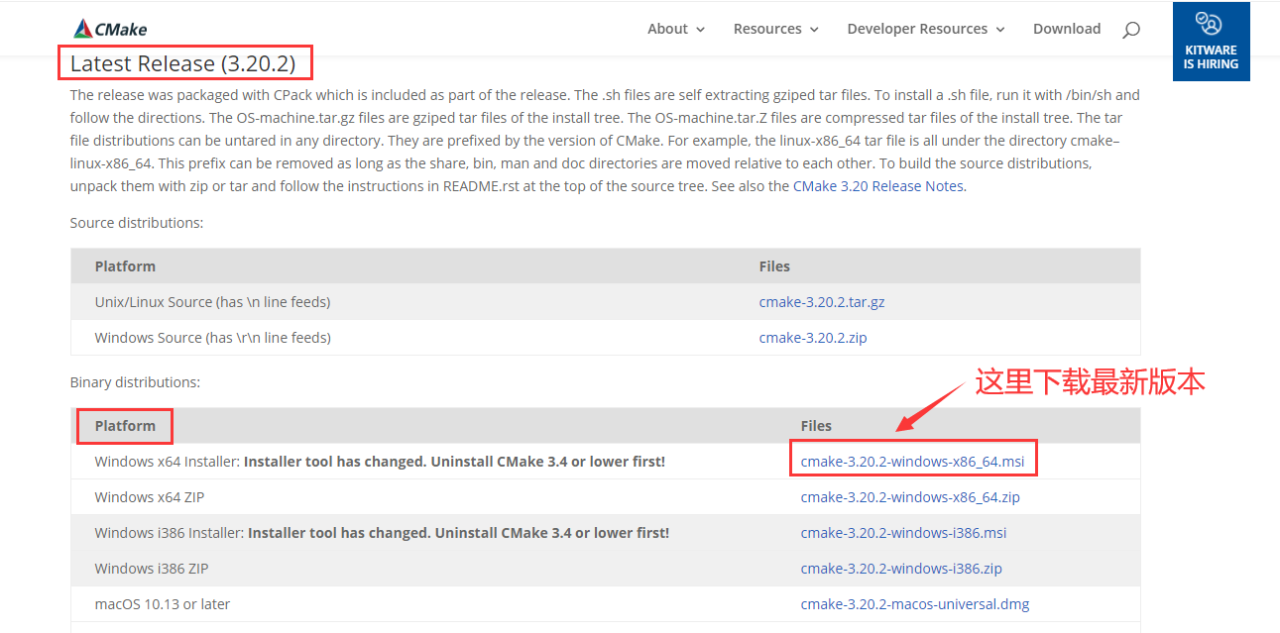1280x633 pixels.
Task: Click the Windows x64 Installer row text
Action: pyautogui.click(x=380, y=462)
